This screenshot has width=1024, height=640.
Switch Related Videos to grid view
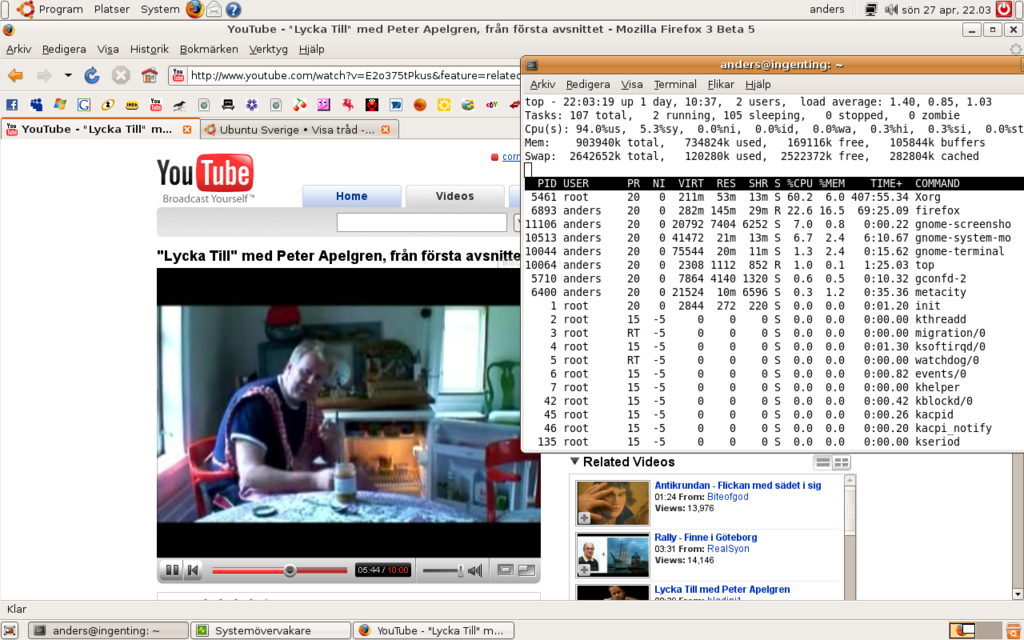pos(841,462)
